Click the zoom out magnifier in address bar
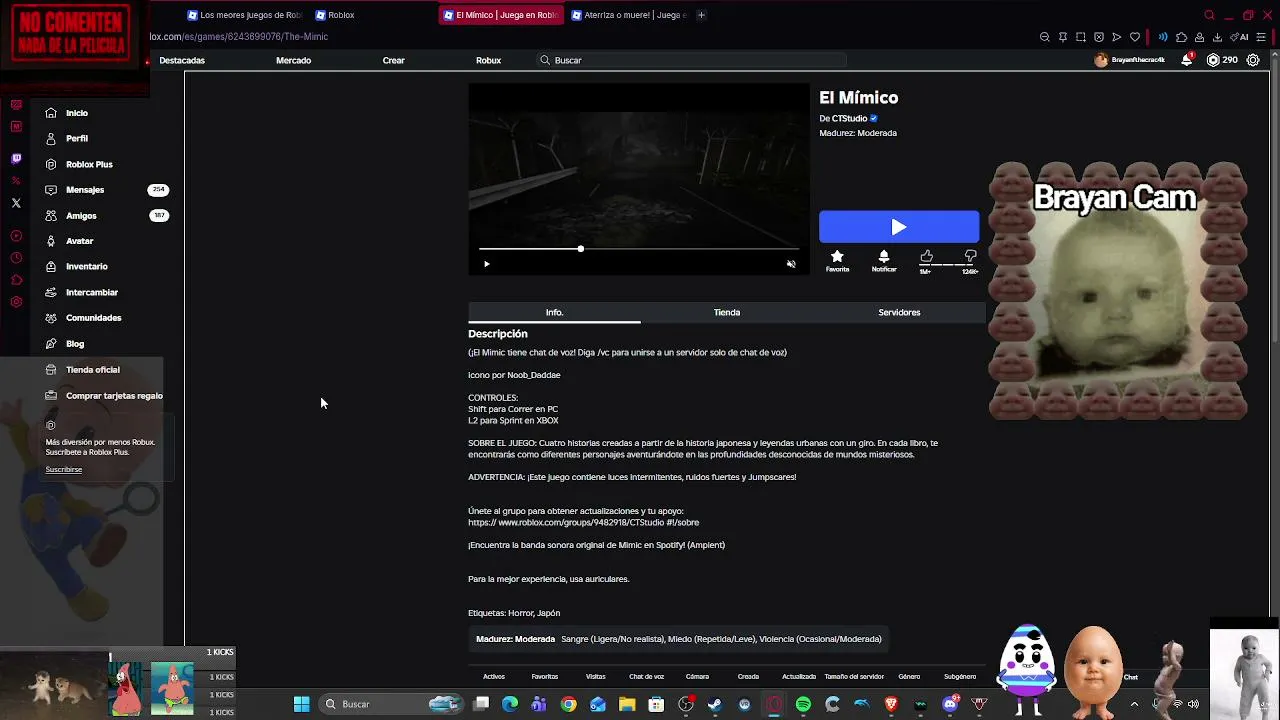The width and height of the screenshot is (1280, 720). pyautogui.click(x=1045, y=37)
